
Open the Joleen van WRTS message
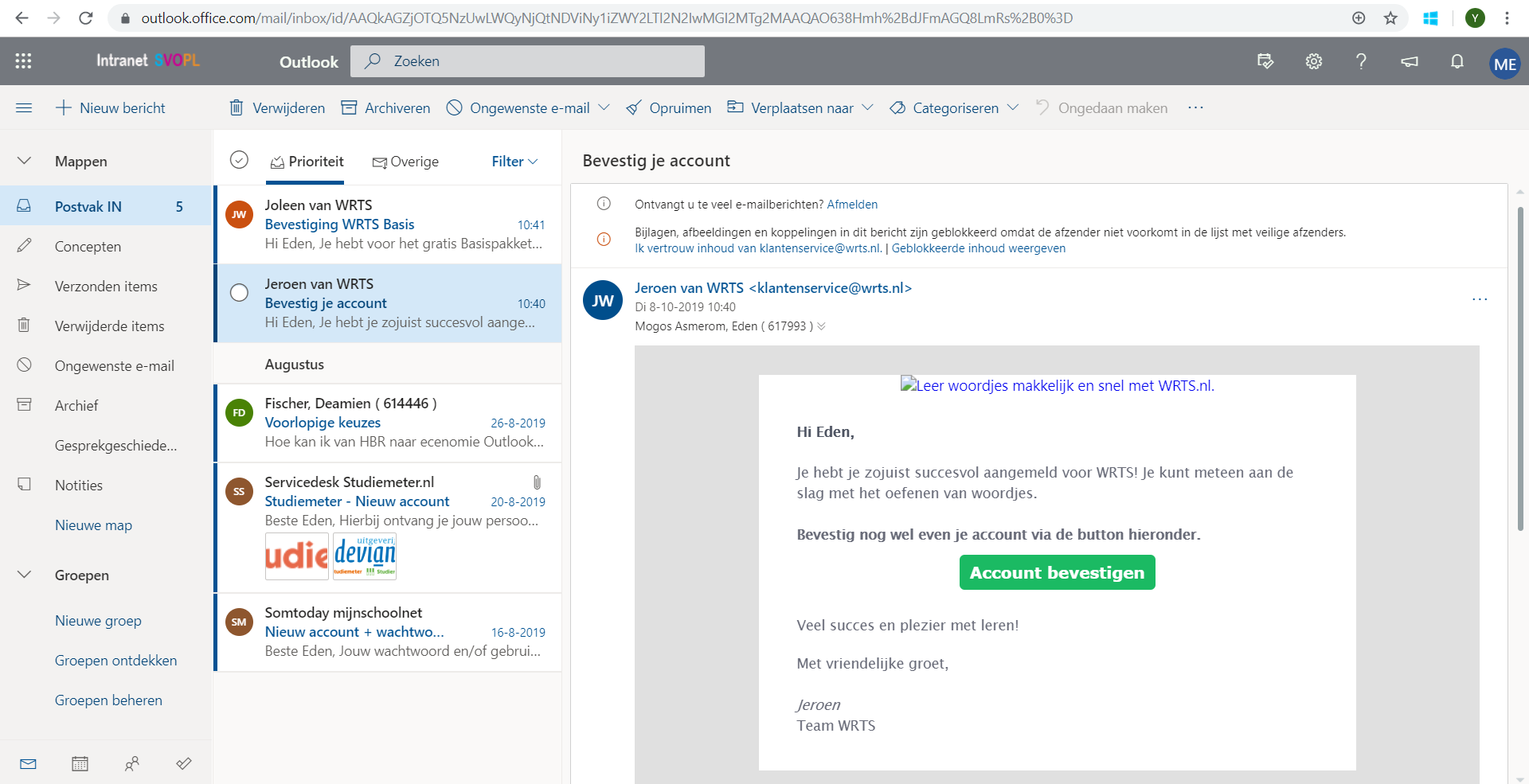tap(389, 224)
